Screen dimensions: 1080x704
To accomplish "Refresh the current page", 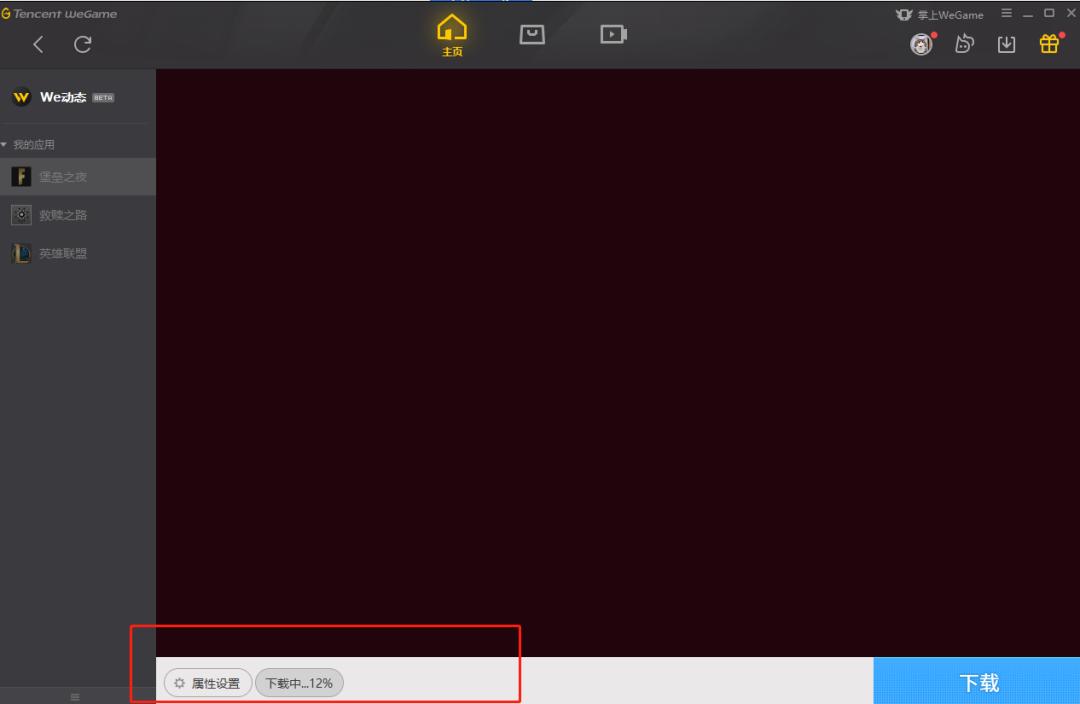I will [x=84, y=44].
